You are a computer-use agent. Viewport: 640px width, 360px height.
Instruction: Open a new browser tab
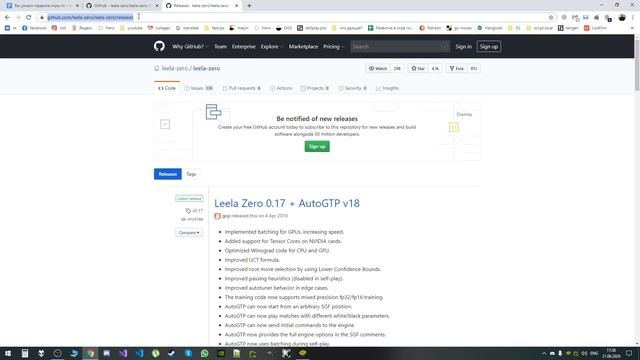[x=249, y=6]
